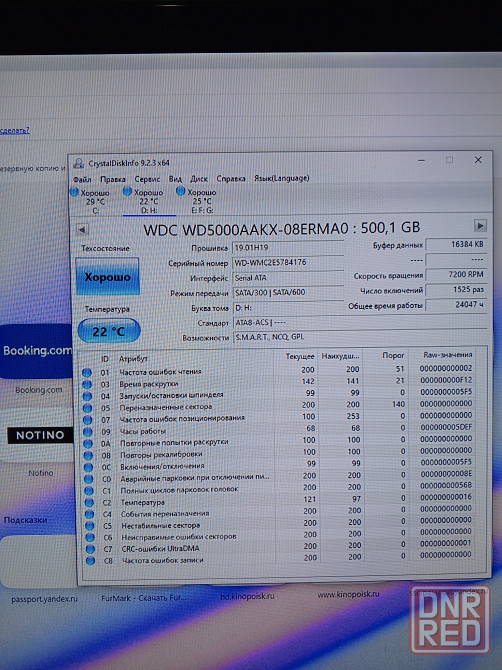Open the Вид menu
The height and width of the screenshot is (670, 502).
[x=175, y=179]
